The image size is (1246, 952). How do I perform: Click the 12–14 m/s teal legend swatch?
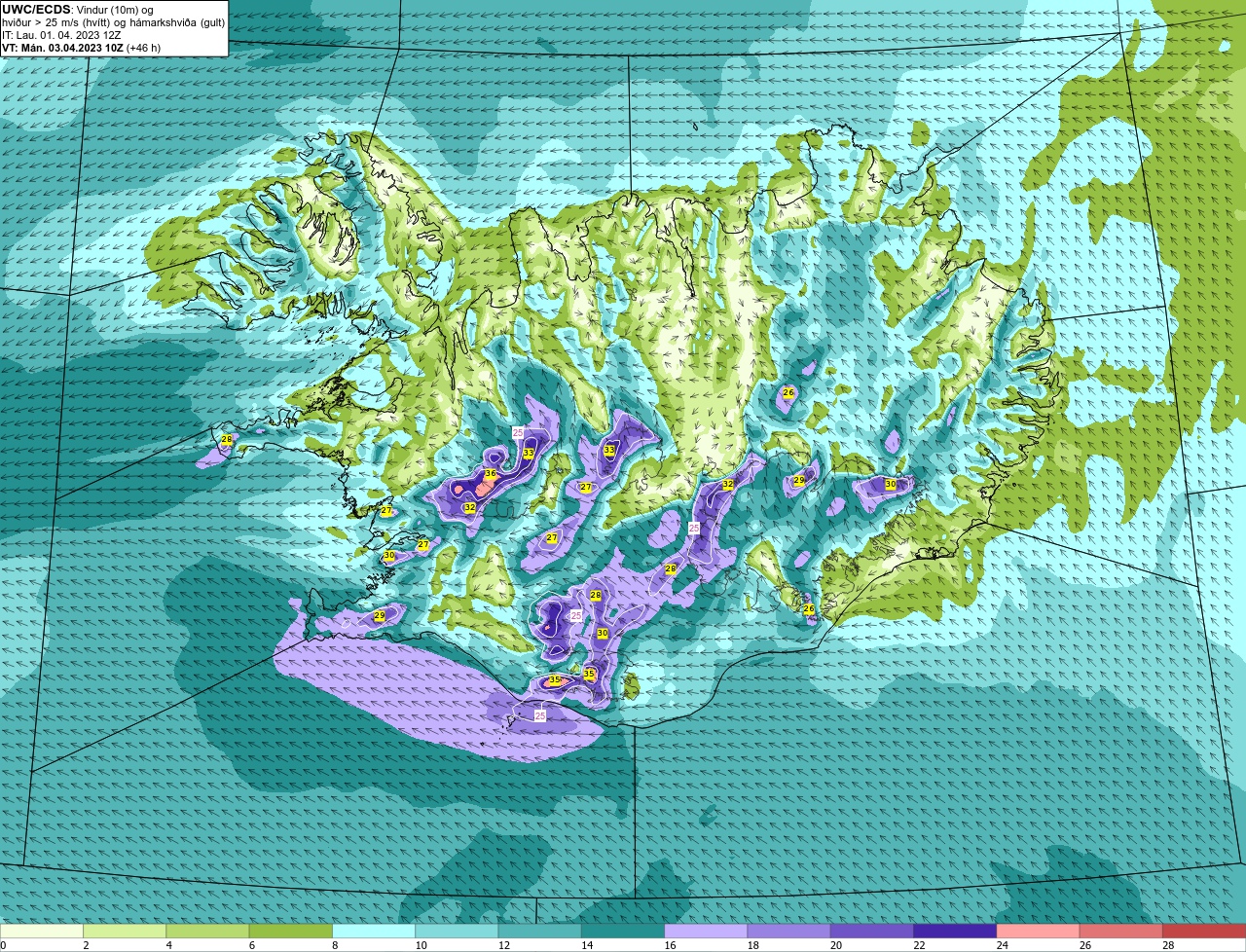point(540,931)
